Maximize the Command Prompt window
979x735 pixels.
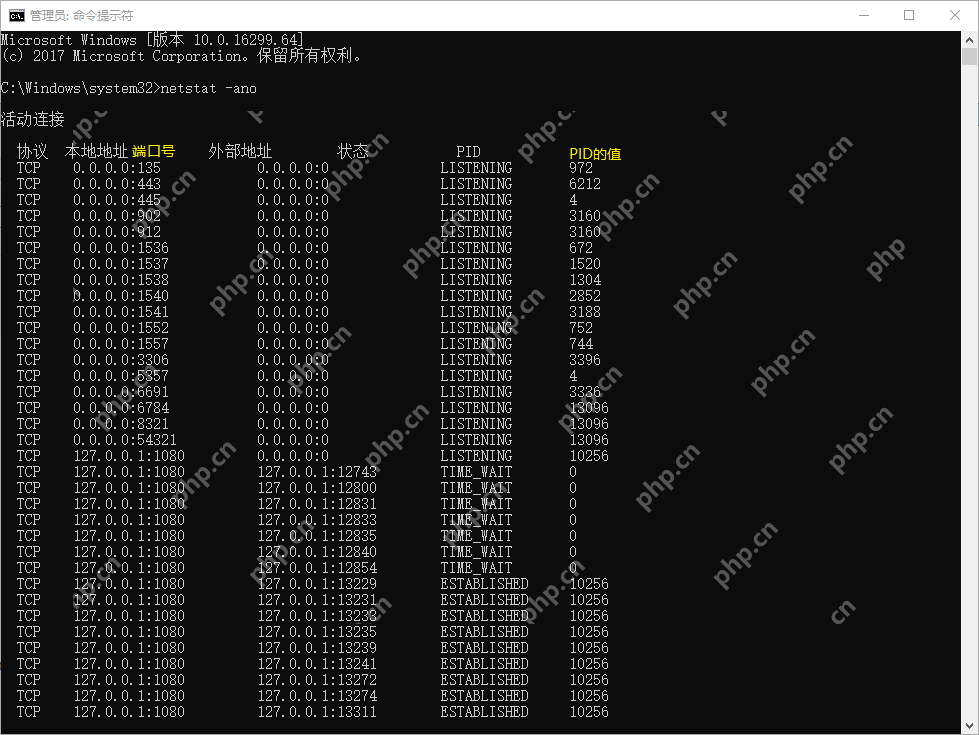pos(909,14)
